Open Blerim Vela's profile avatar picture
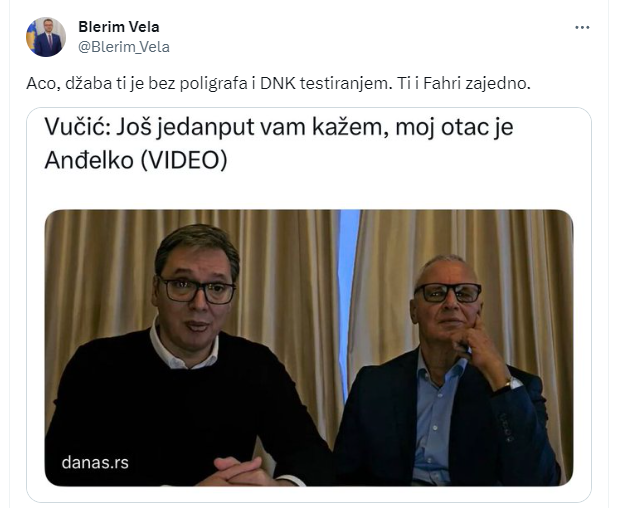Screen dimensions: 633x508 click(x=46, y=37)
